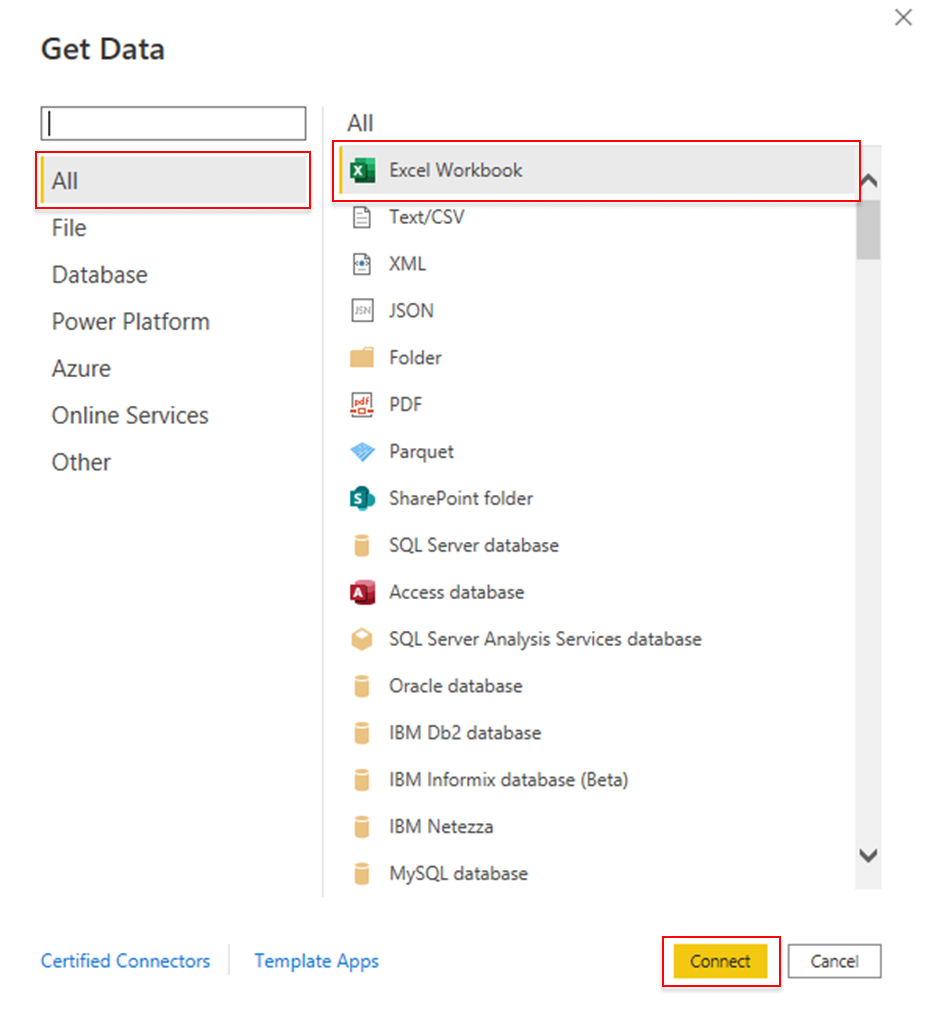The width and height of the screenshot is (927, 1019).
Task: Choose the MySQL database connector
Action: pos(459,873)
